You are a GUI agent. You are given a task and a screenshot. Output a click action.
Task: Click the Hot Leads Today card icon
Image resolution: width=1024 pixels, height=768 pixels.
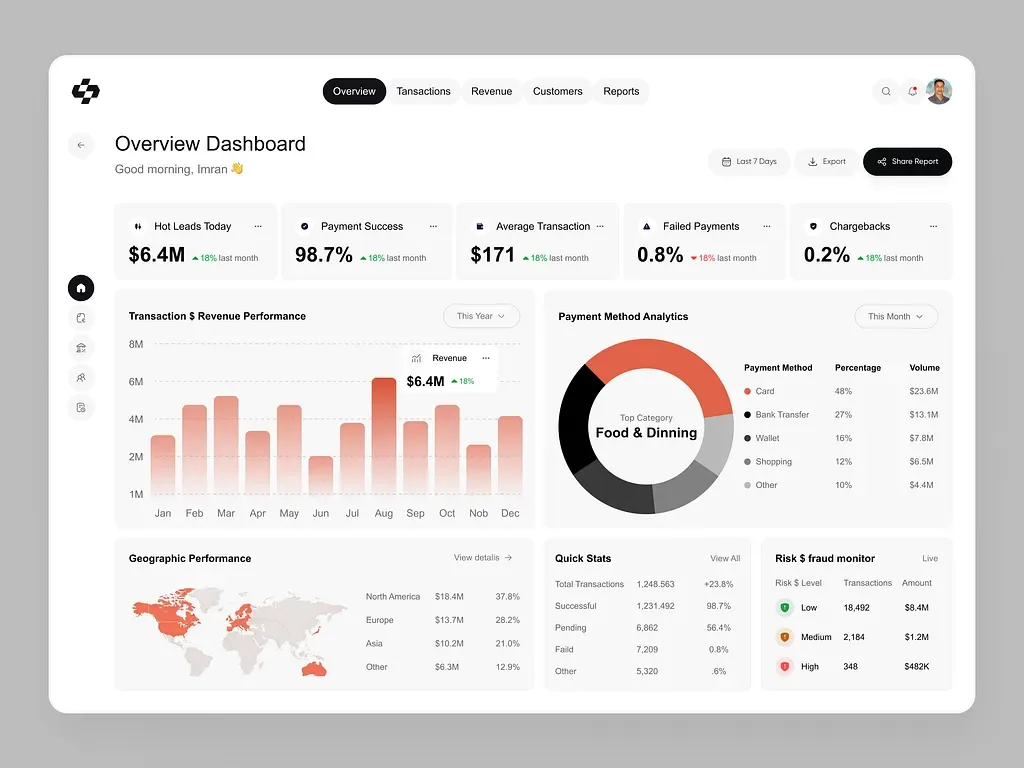point(138,226)
